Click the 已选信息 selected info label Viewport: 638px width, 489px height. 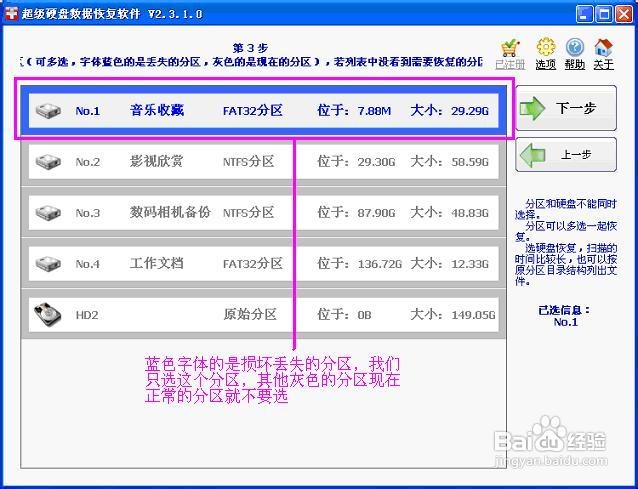click(x=565, y=310)
